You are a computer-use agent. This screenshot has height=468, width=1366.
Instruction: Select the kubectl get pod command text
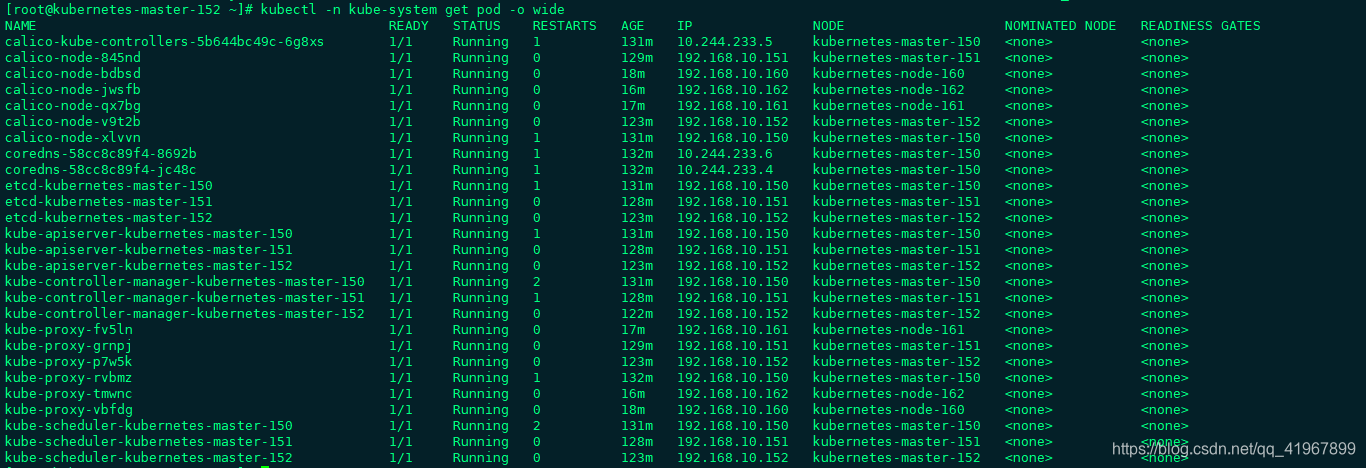(412, 9)
